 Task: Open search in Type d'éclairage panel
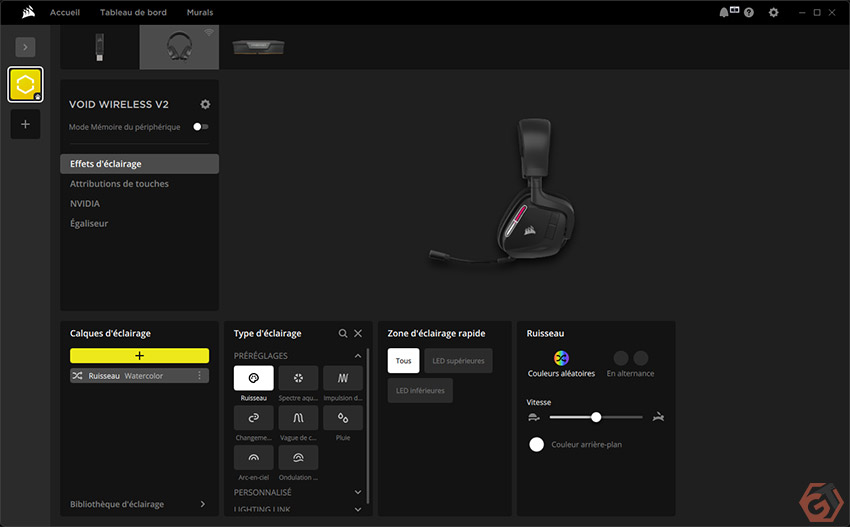coord(343,333)
